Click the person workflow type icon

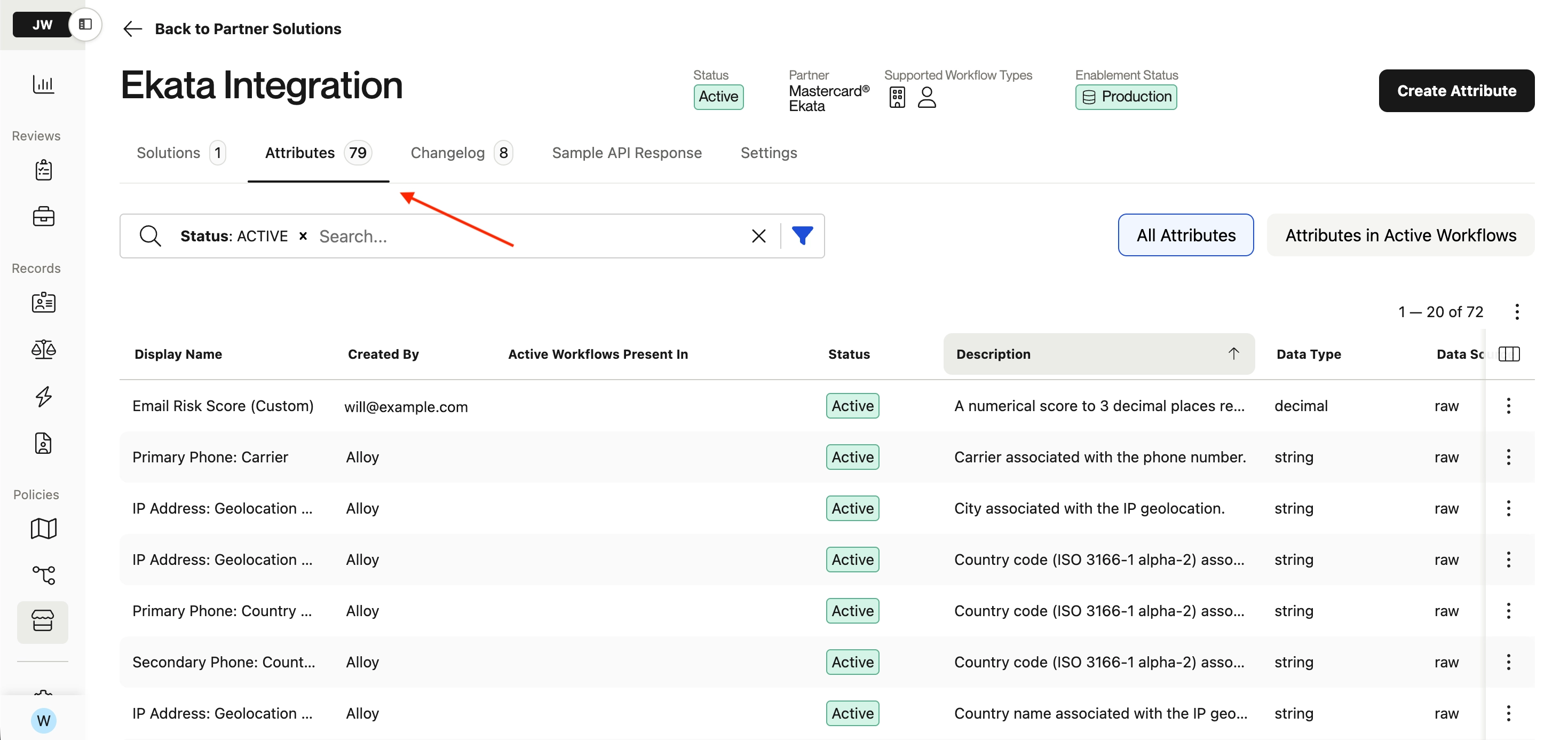coord(926,98)
